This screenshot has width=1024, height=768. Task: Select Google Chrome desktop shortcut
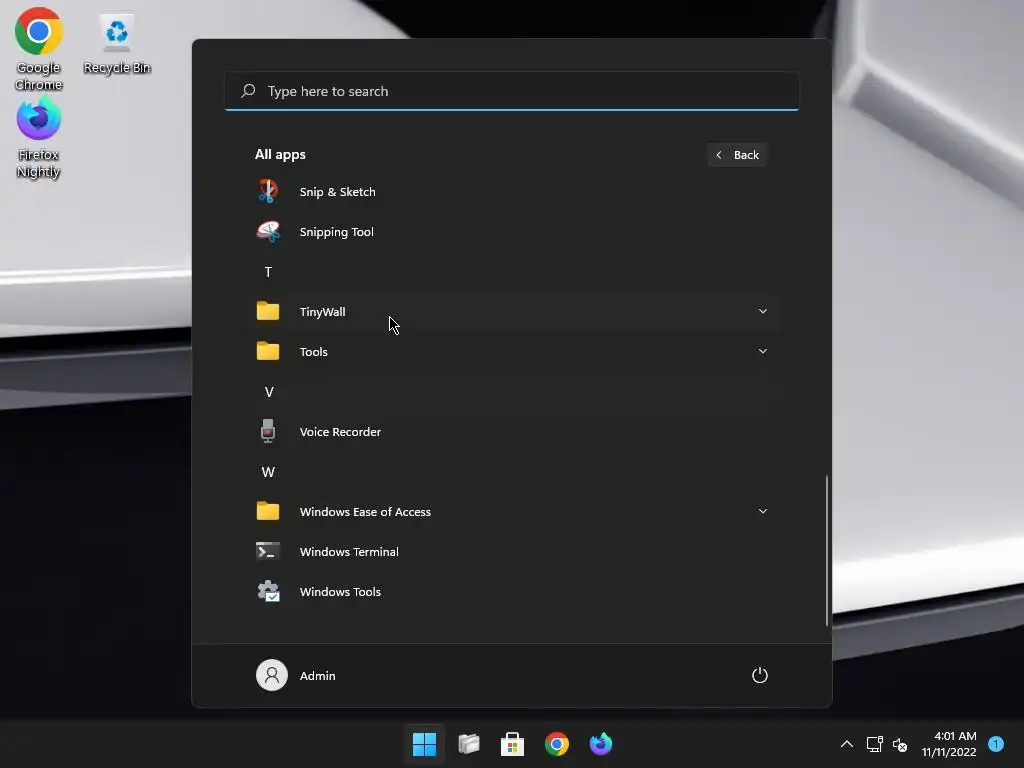click(39, 49)
